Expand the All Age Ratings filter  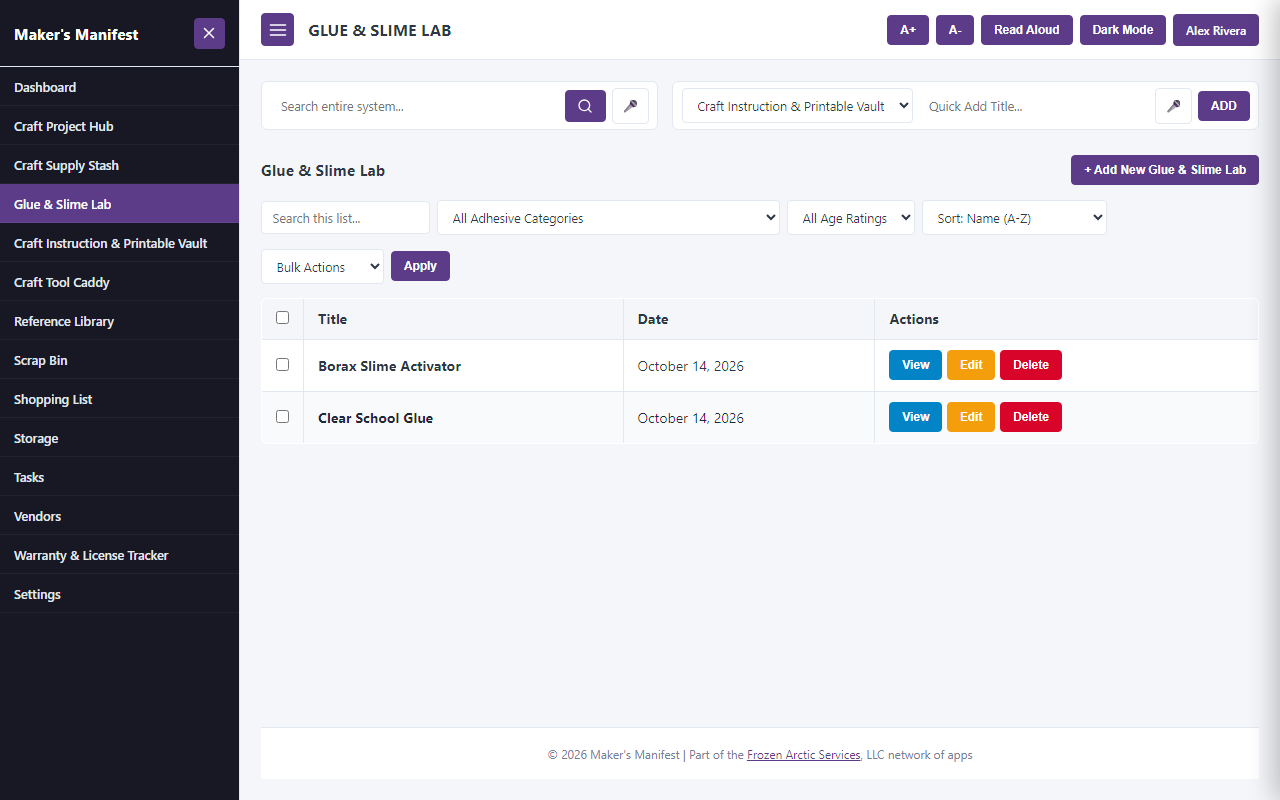click(851, 218)
